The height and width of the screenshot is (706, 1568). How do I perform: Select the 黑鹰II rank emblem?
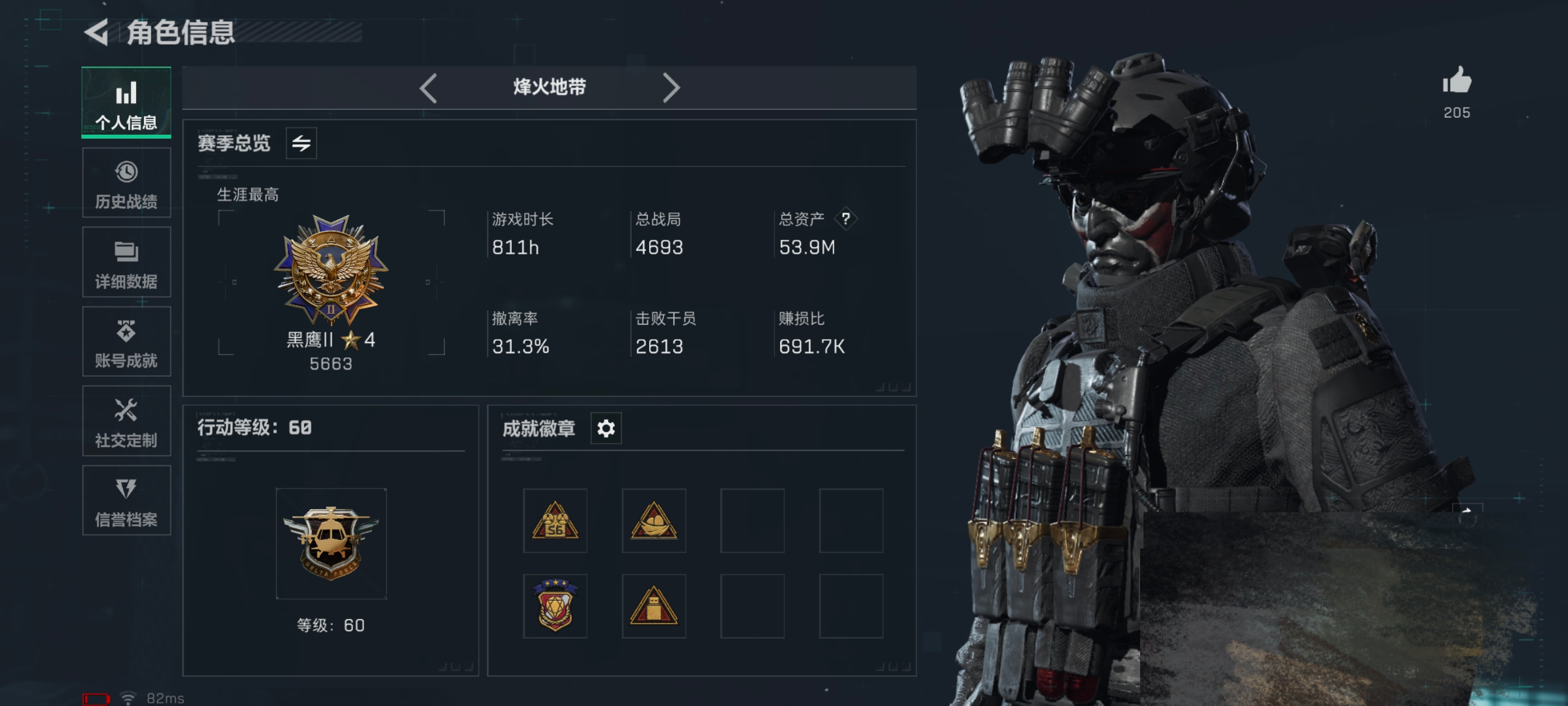(330, 268)
